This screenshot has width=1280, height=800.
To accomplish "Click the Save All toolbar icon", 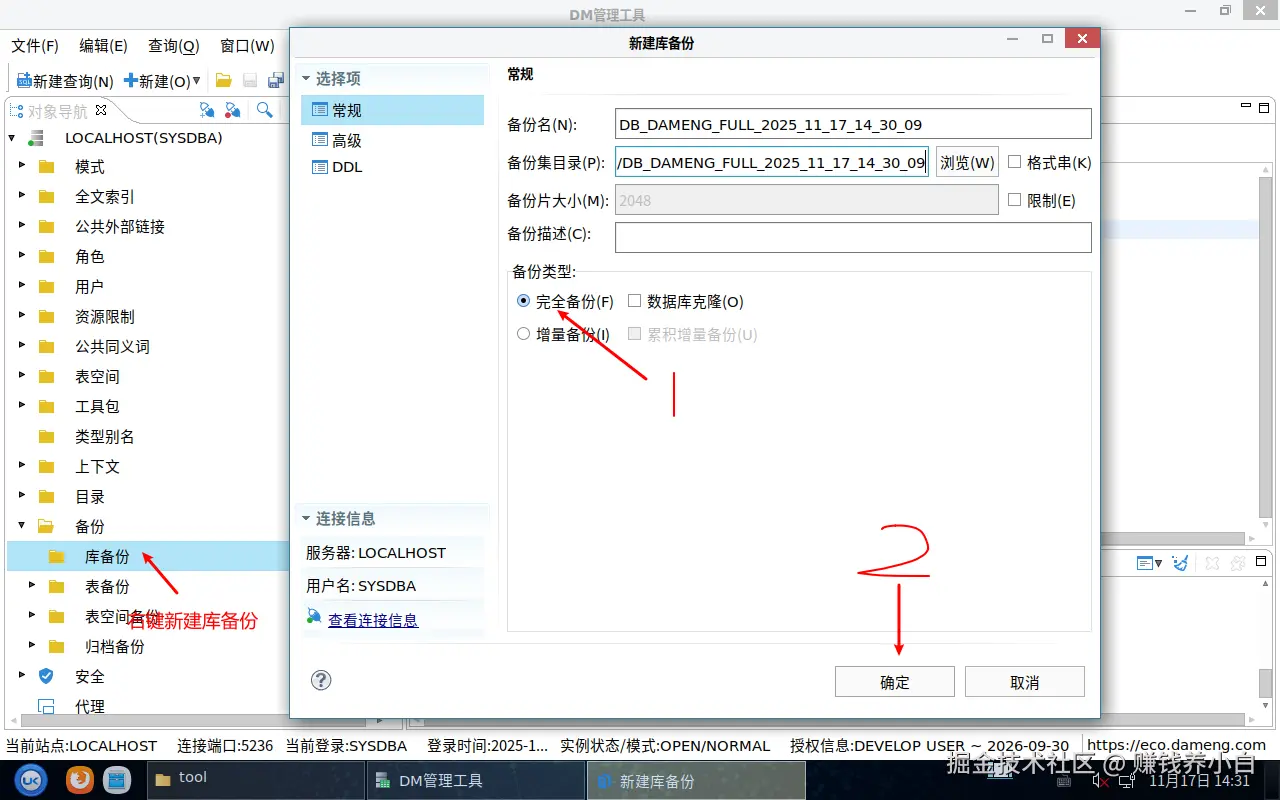I will pos(277,81).
